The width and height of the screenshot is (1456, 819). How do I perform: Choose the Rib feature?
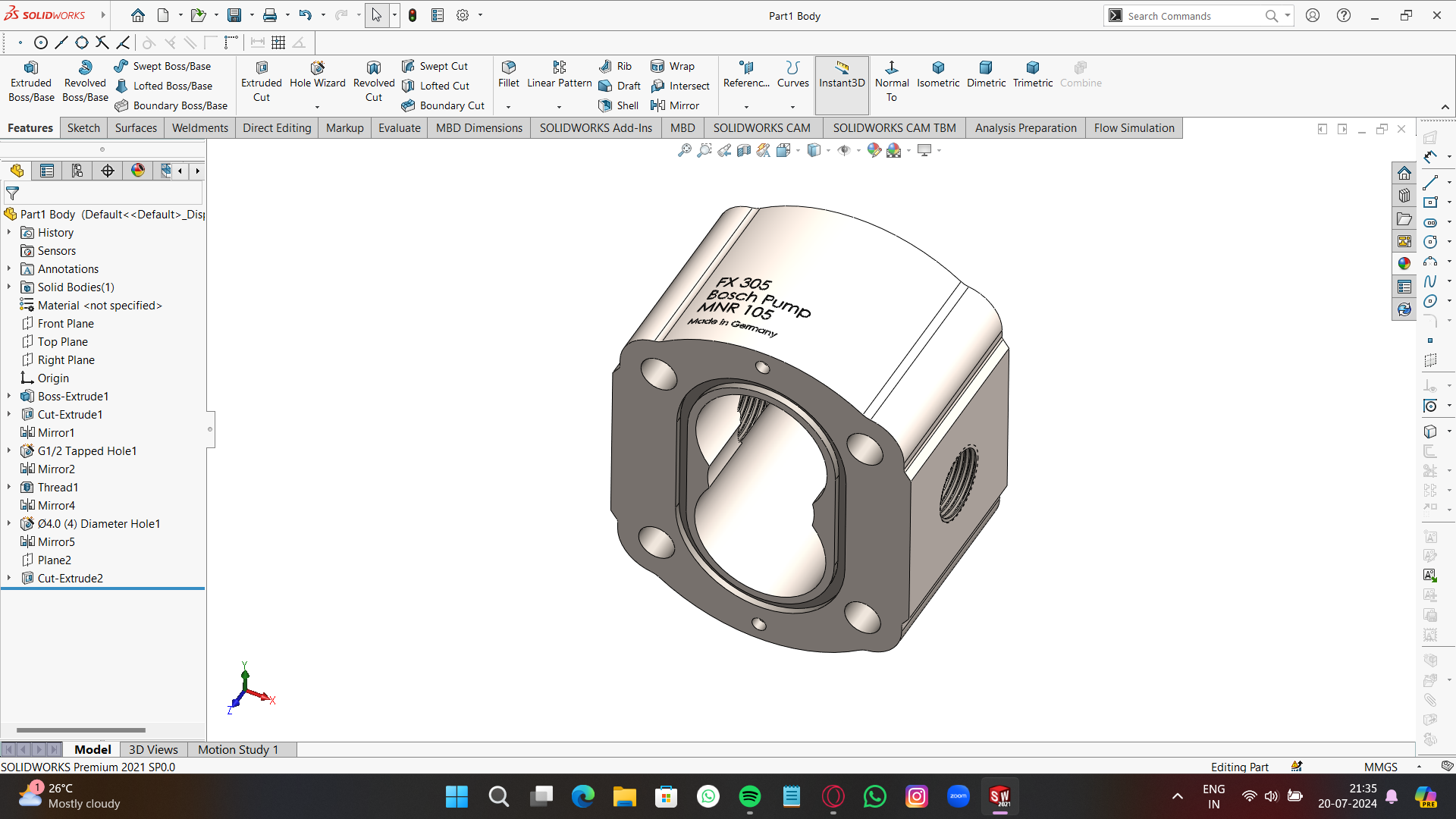click(x=616, y=66)
